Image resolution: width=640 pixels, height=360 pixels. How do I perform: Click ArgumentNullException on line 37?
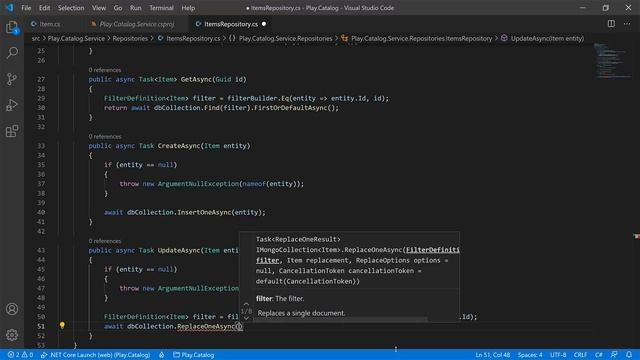(x=198, y=184)
